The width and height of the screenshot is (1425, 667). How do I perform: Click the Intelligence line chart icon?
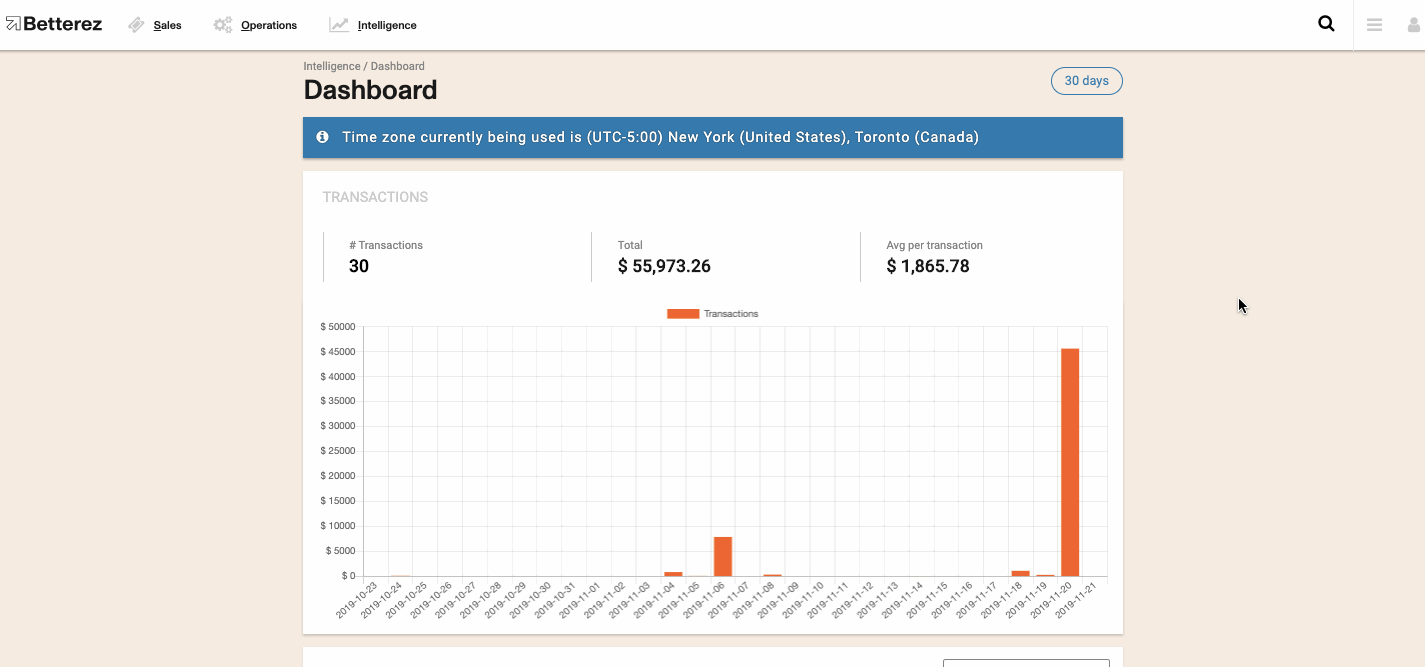click(x=339, y=25)
